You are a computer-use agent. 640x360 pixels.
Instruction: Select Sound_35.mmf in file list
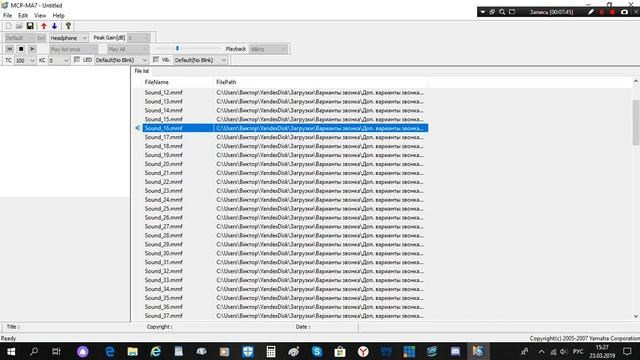coord(163,298)
